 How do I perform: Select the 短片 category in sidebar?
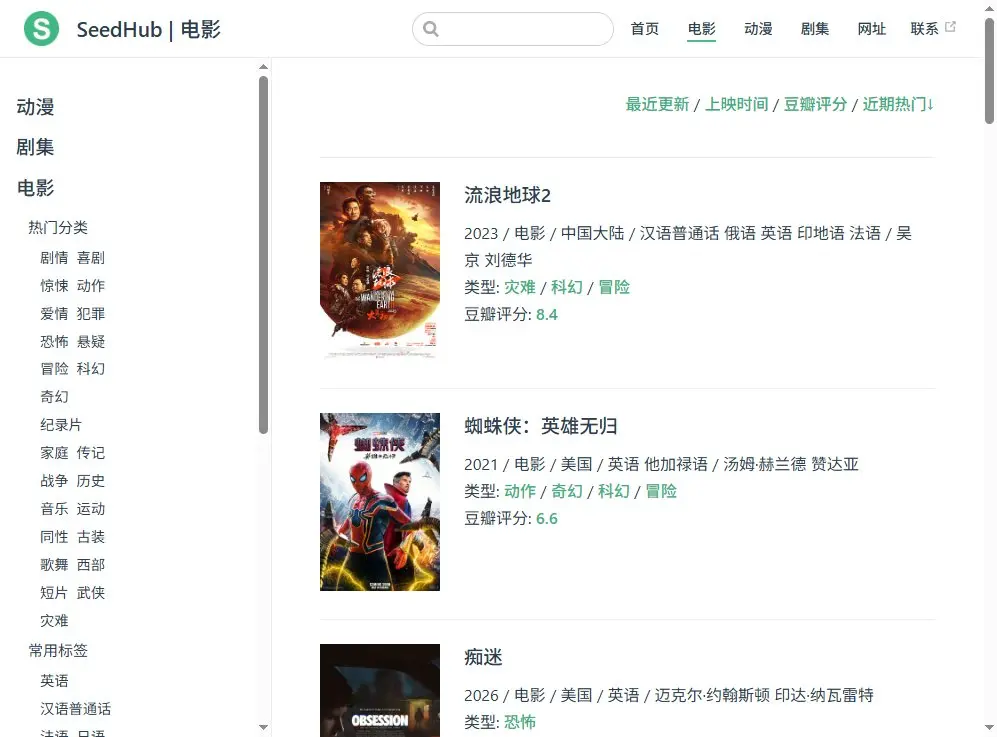[54, 593]
